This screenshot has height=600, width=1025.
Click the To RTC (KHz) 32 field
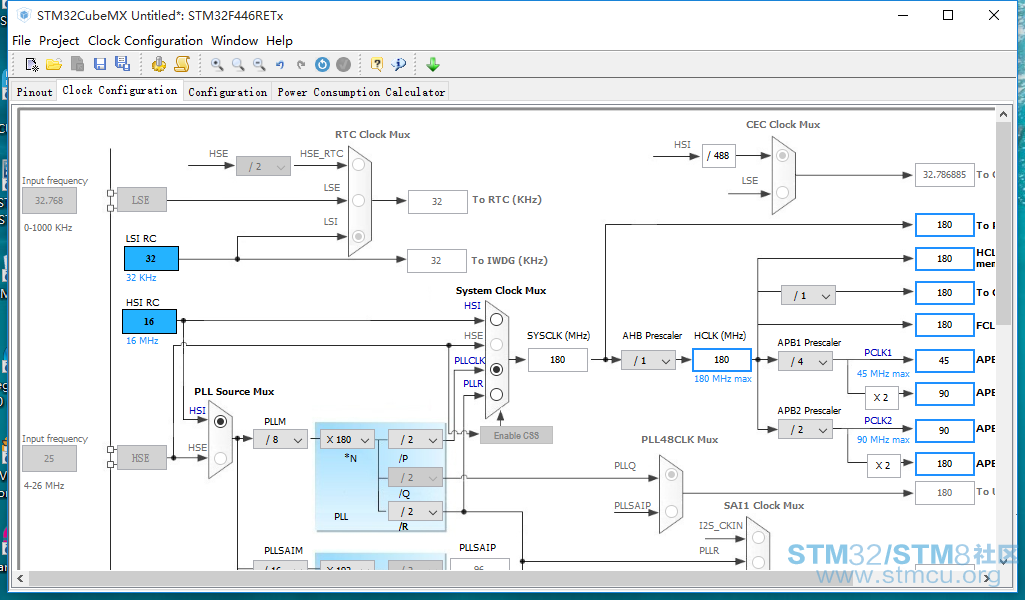[x=437, y=201]
